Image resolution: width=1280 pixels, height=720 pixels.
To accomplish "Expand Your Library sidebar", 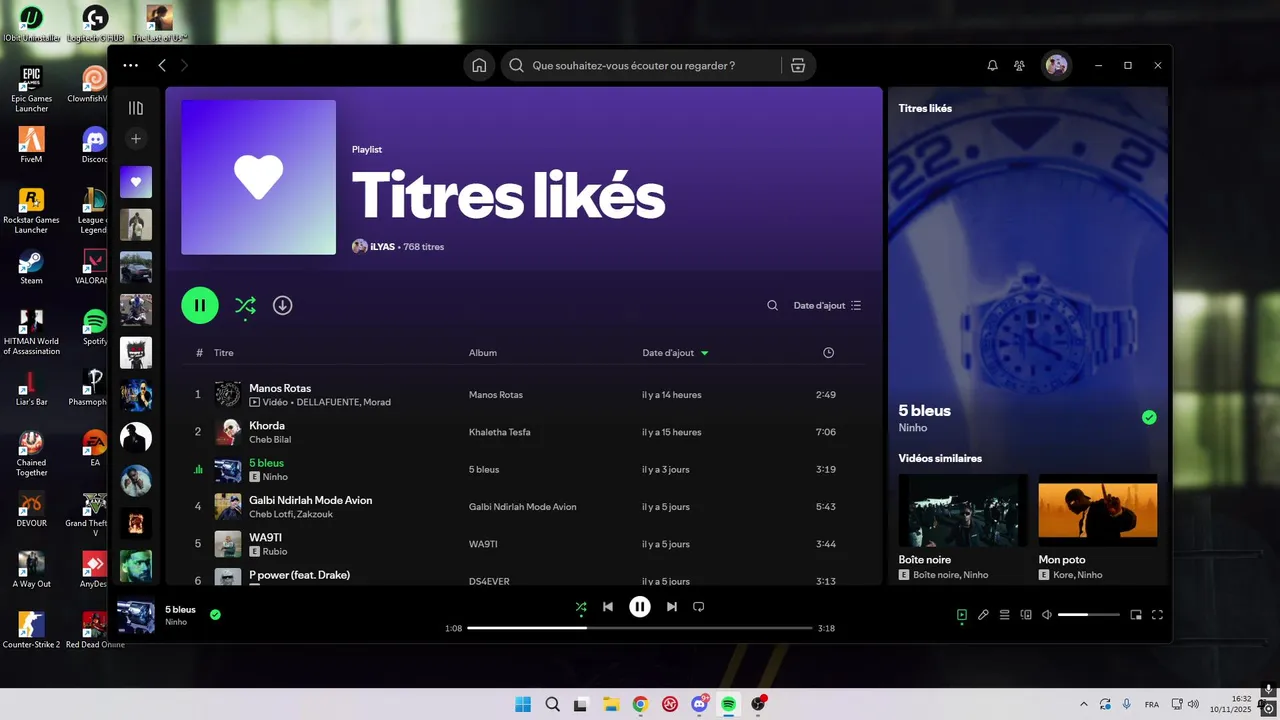I will pos(136,108).
